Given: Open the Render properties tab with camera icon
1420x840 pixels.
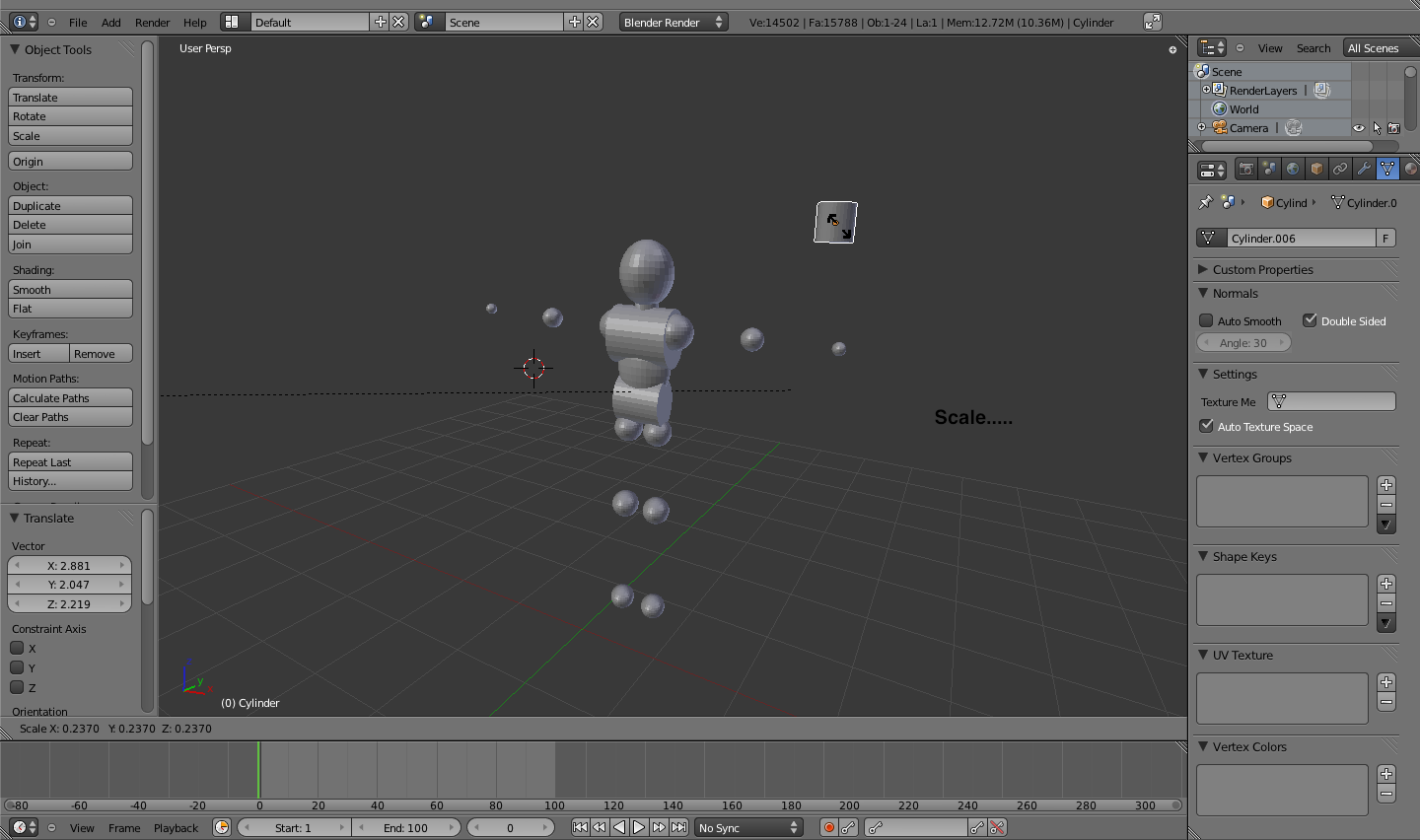Looking at the screenshot, I should coord(1246,169).
